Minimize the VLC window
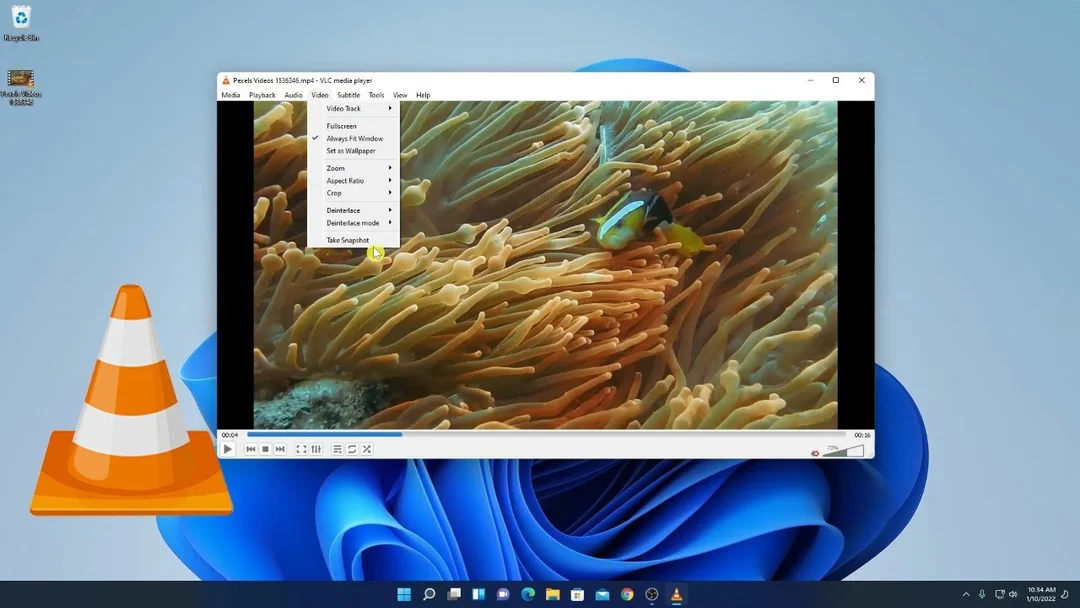The height and width of the screenshot is (608, 1080). click(811, 81)
